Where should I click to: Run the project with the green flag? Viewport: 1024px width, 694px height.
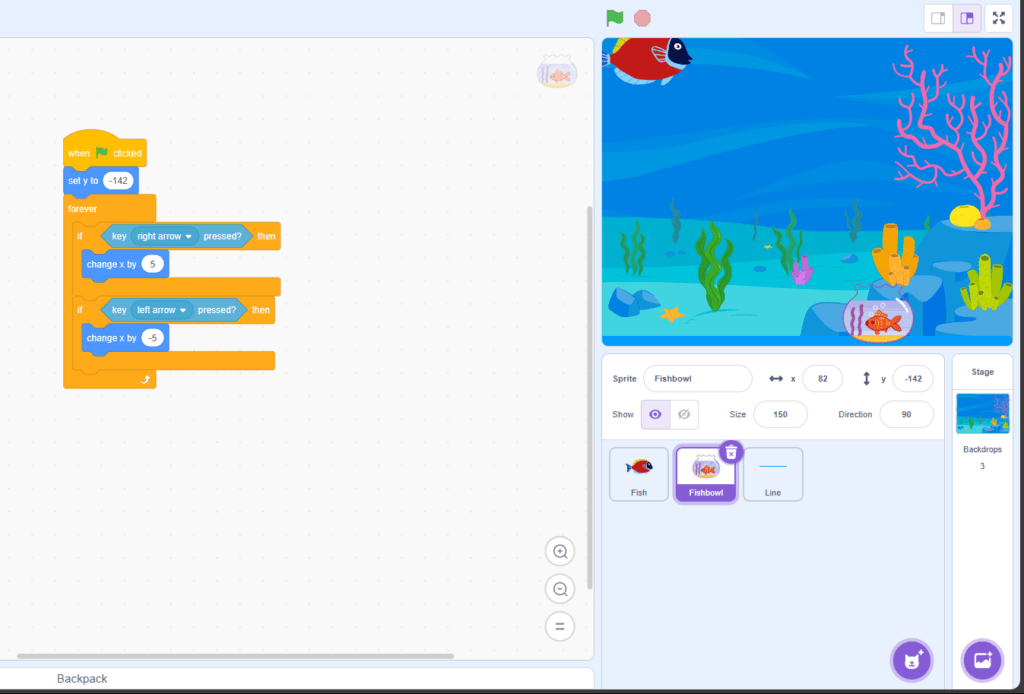(x=615, y=17)
